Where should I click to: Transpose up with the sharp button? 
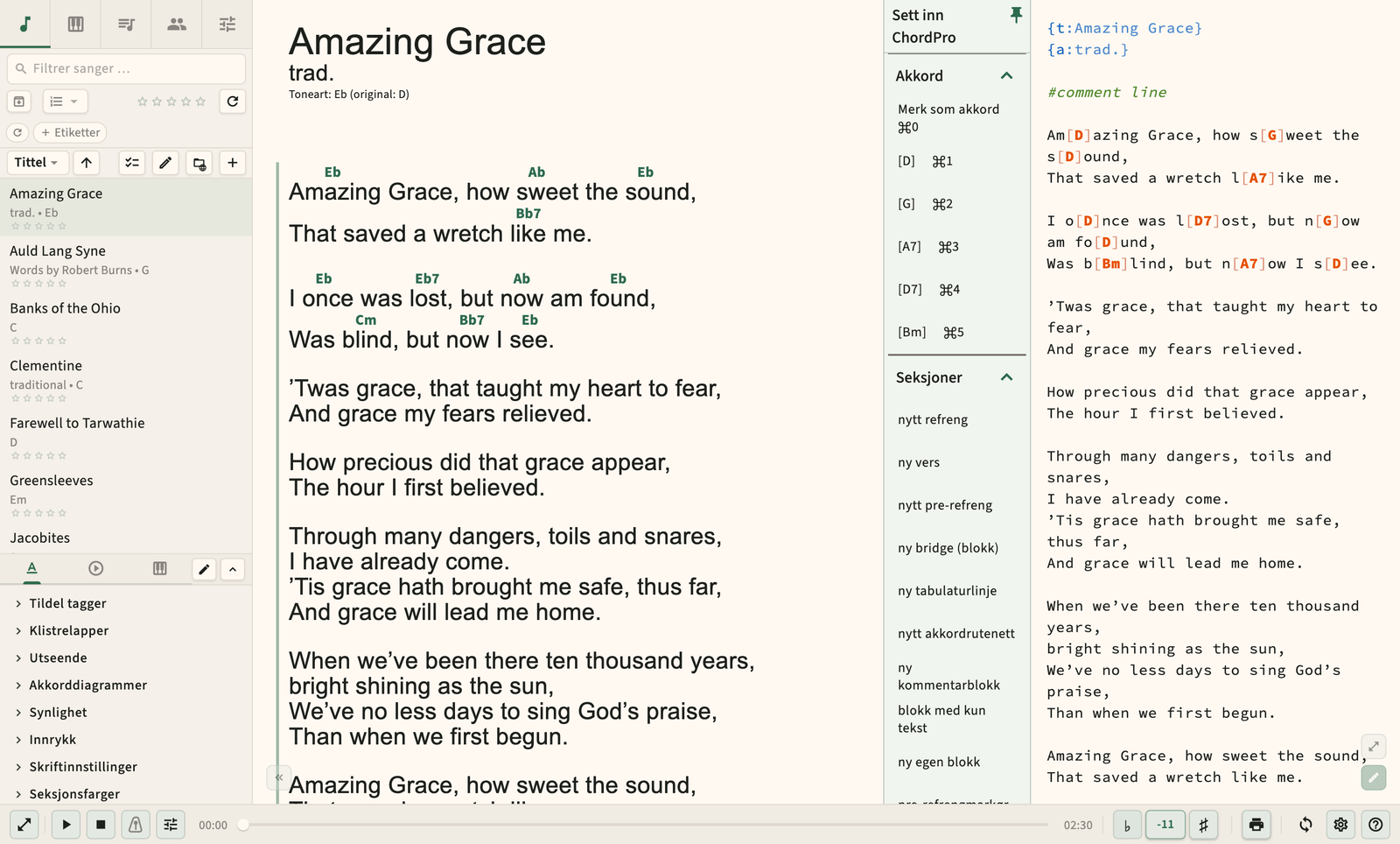tap(1204, 825)
